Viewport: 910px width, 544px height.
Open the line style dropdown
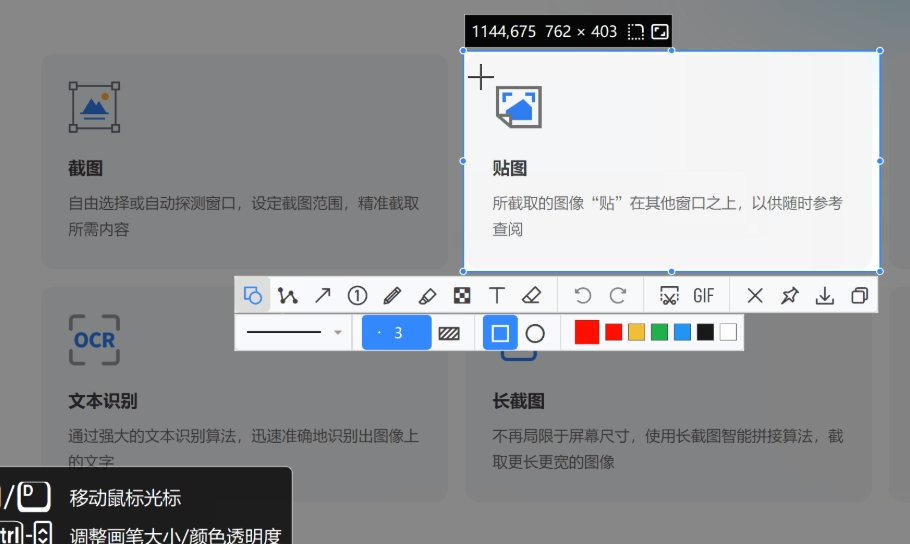337,332
